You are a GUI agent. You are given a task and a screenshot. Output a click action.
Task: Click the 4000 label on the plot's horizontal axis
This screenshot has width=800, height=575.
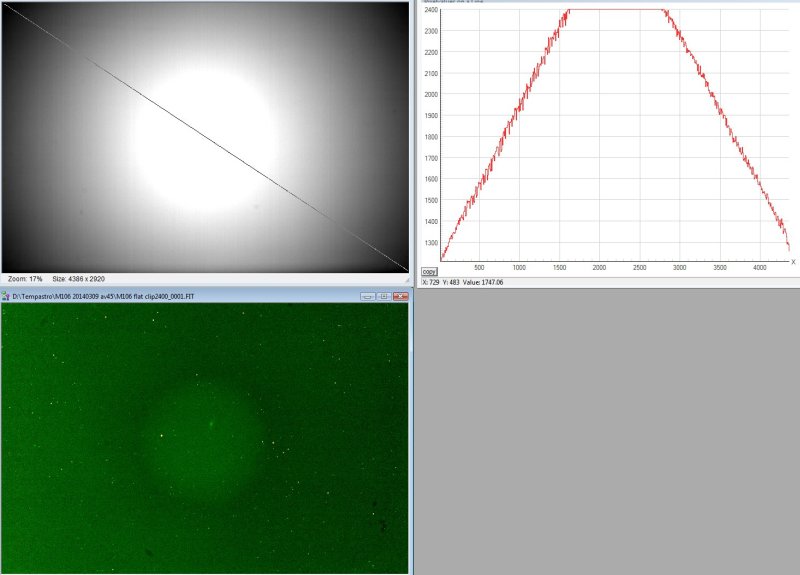[x=760, y=267]
